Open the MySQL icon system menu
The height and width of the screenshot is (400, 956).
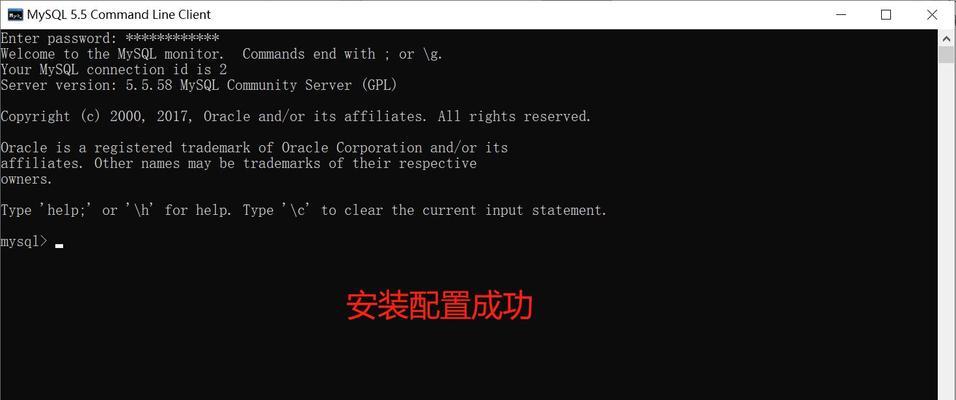click(x=15, y=15)
